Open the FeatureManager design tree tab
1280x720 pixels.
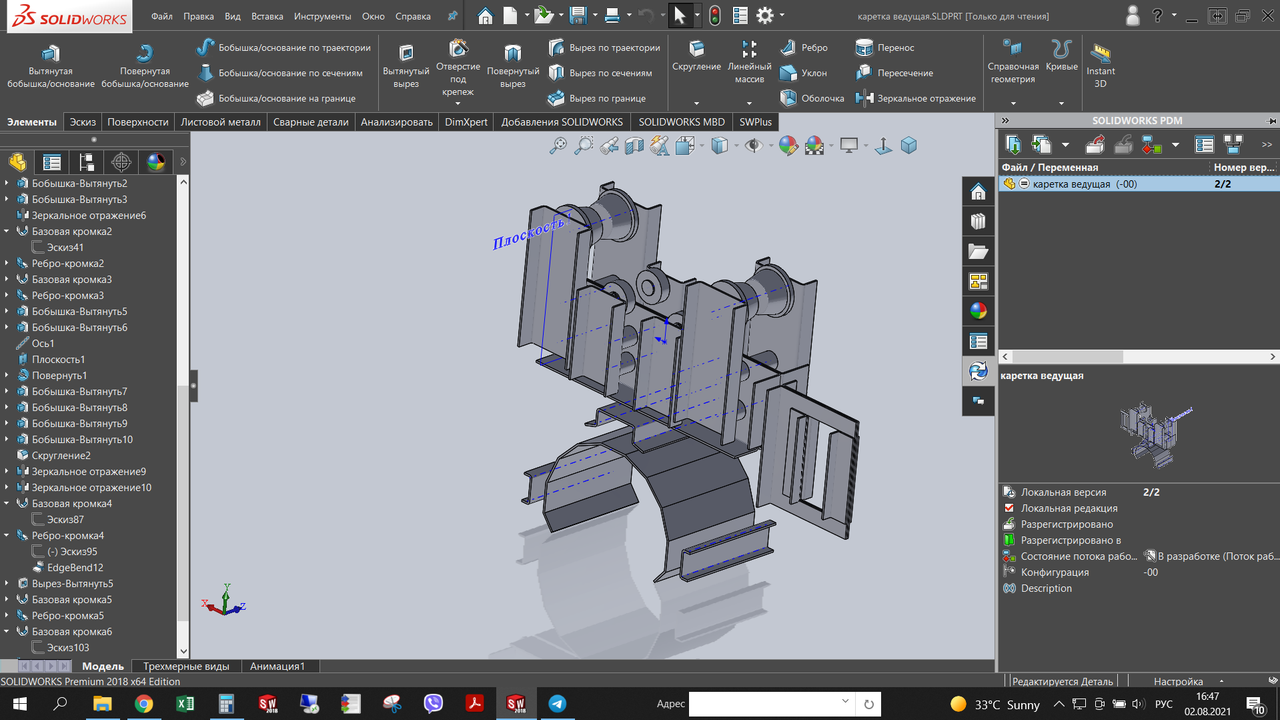click(18, 162)
